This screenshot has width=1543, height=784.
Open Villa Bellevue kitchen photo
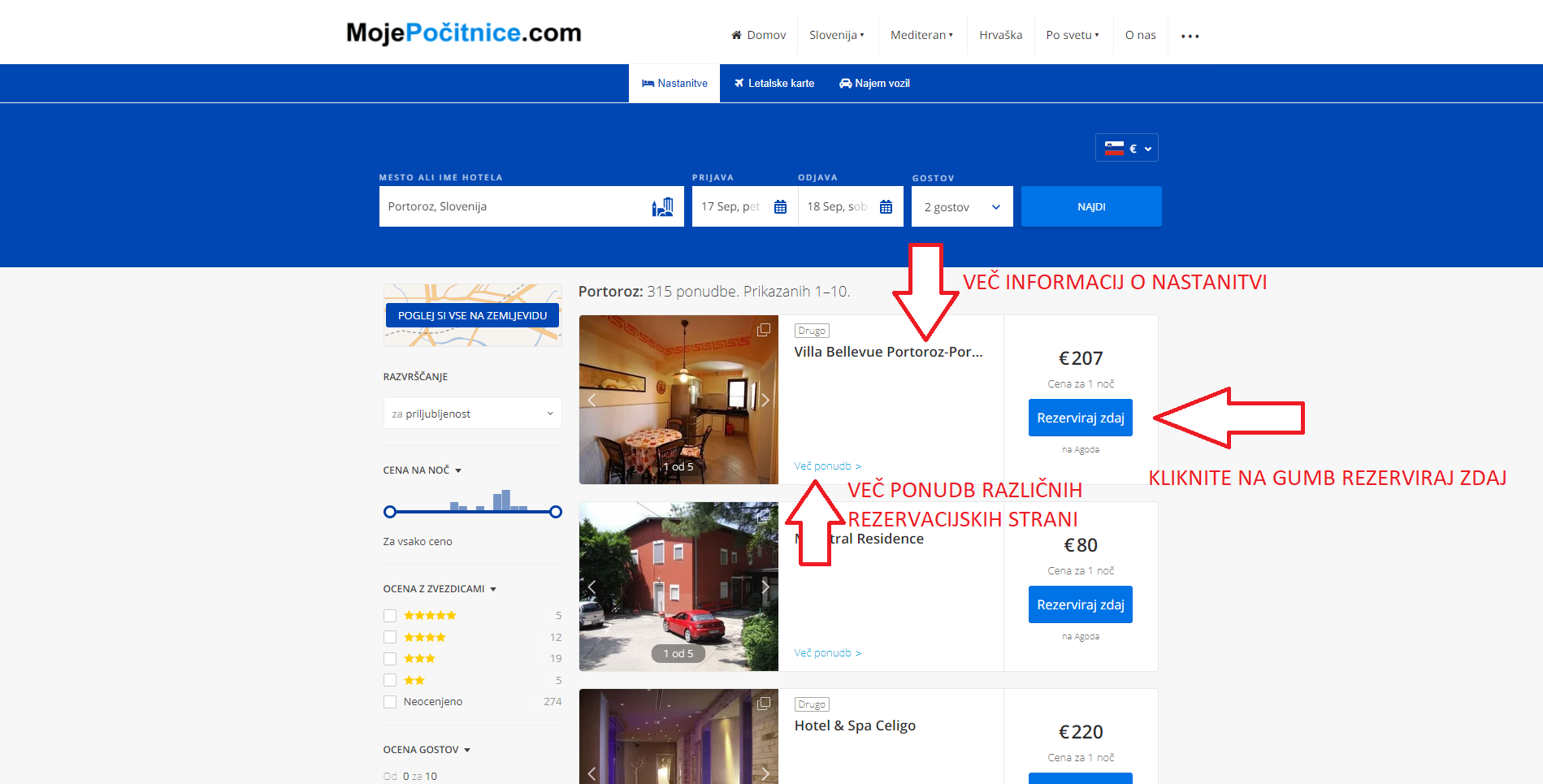tap(678, 400)
